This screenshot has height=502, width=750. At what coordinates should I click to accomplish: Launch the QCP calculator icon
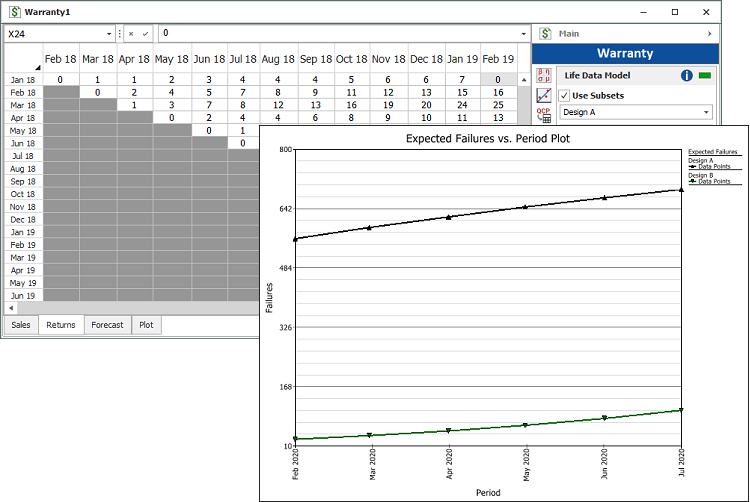(544, 115)
